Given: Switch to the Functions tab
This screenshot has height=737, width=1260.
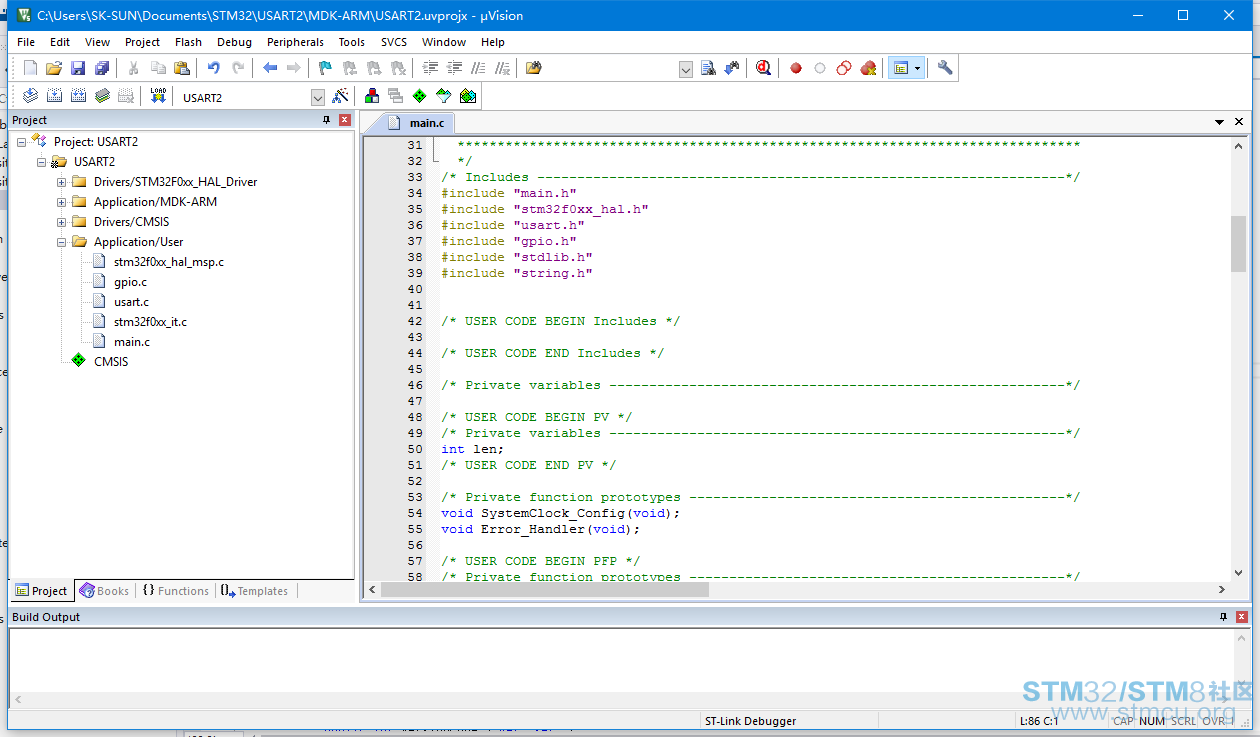Looking at the screenshot, I should pyautogui.click(x=175, y=591).
